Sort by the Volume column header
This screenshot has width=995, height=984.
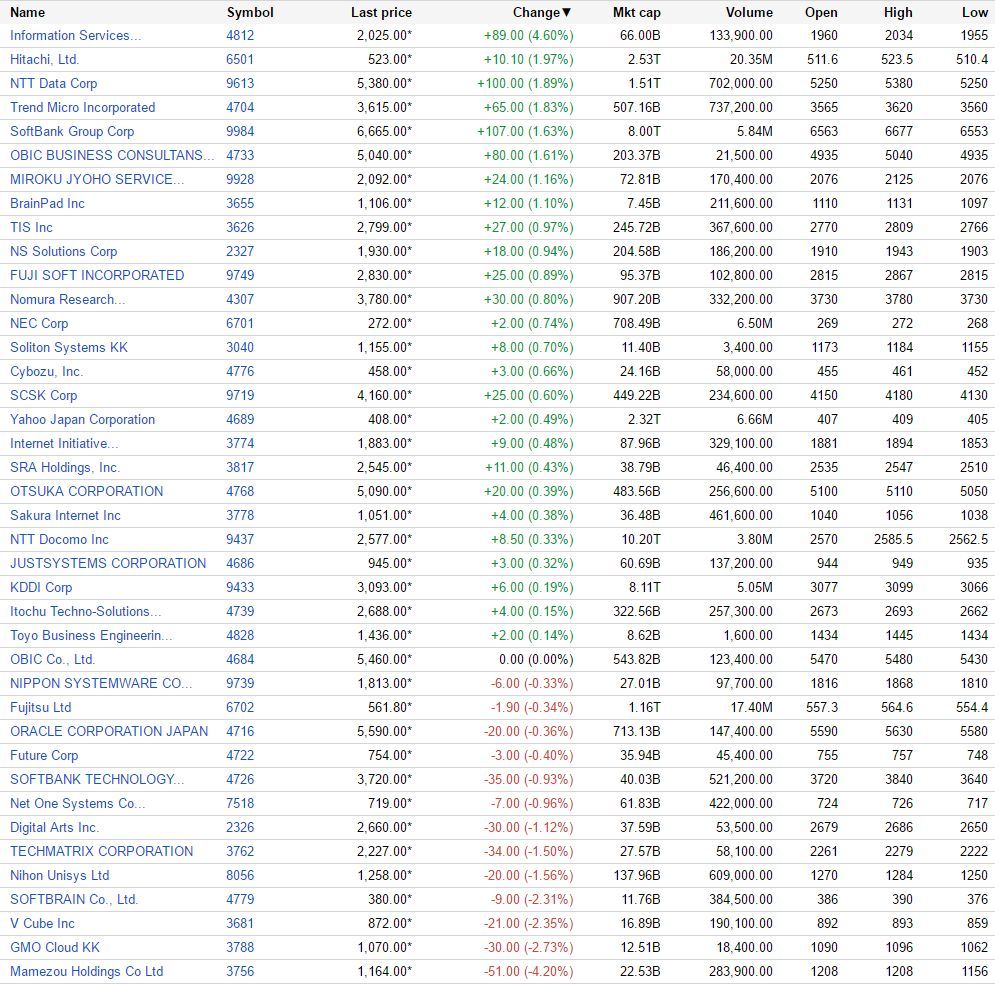(x=749, y=12)
